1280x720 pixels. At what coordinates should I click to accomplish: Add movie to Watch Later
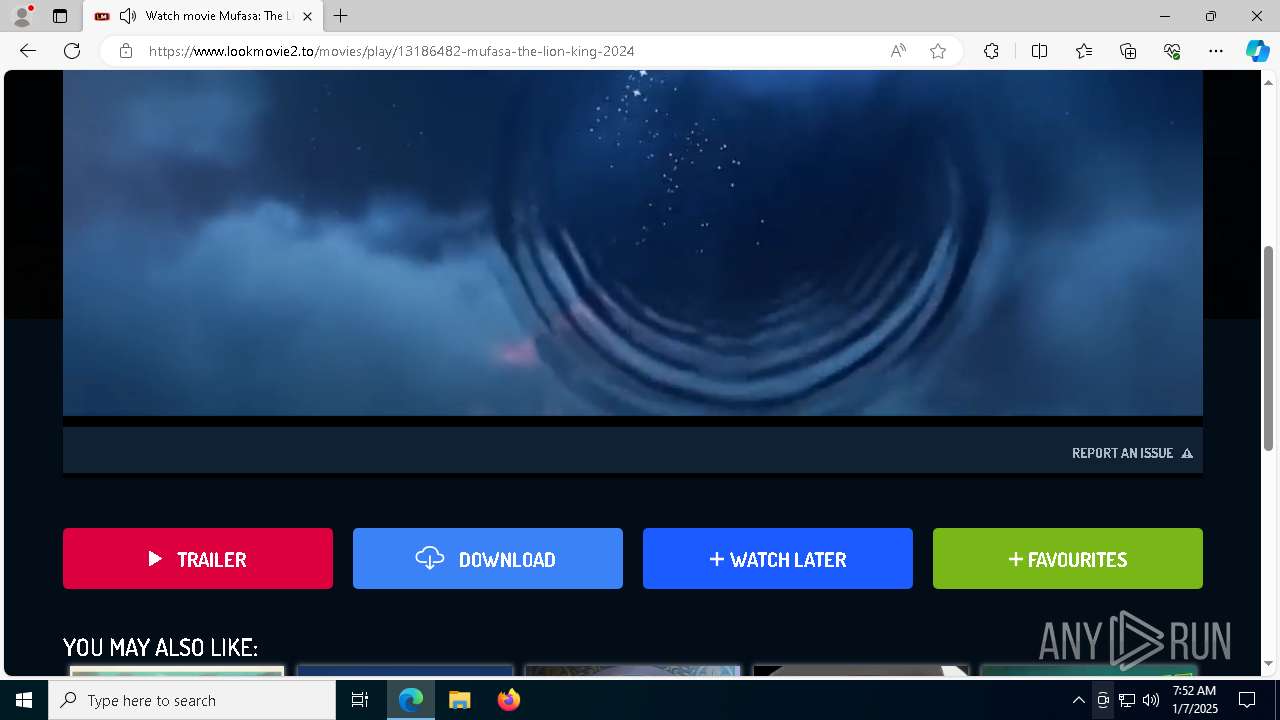[778, 559]
